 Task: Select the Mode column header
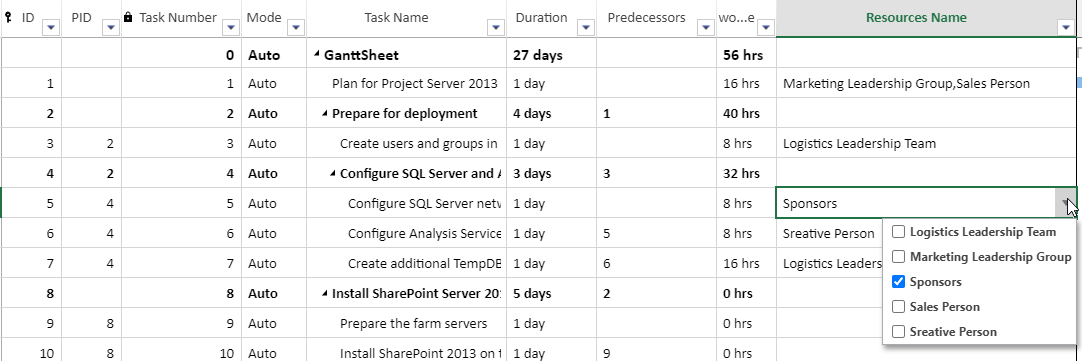tap(274, 19)
